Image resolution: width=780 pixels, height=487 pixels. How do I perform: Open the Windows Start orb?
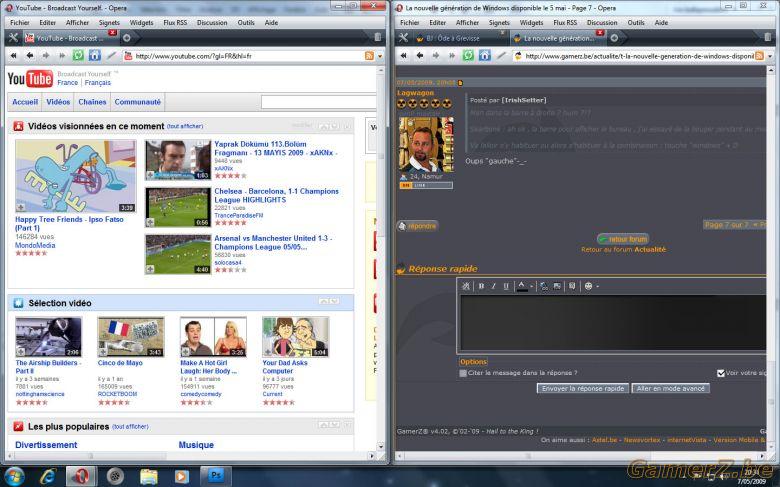click(x=14, y=476)
